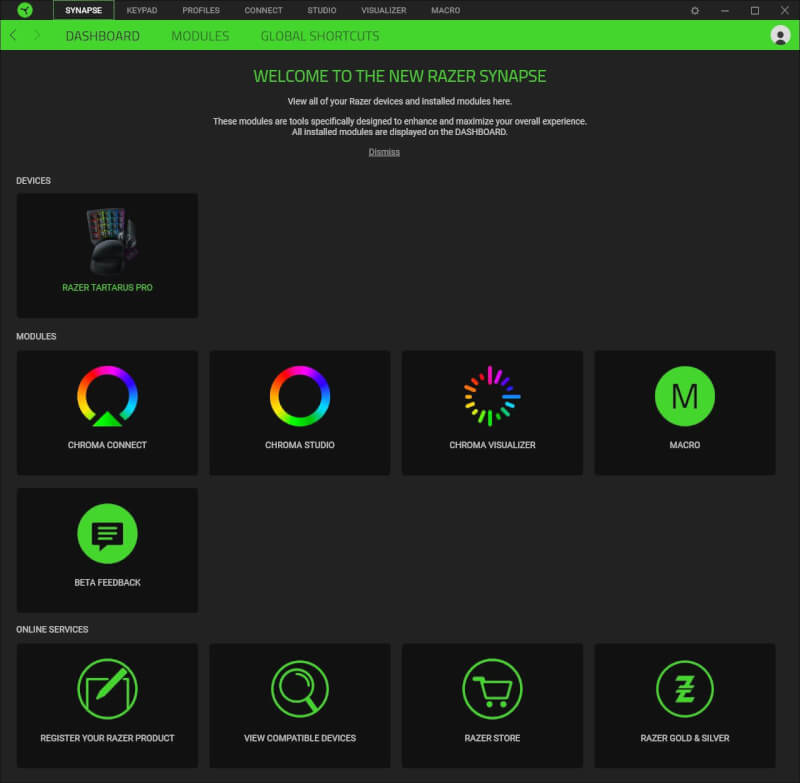Click the Register Your Razer Product icon
The height and width of the screenshot is (783, 800).
[x=107, y=689]
